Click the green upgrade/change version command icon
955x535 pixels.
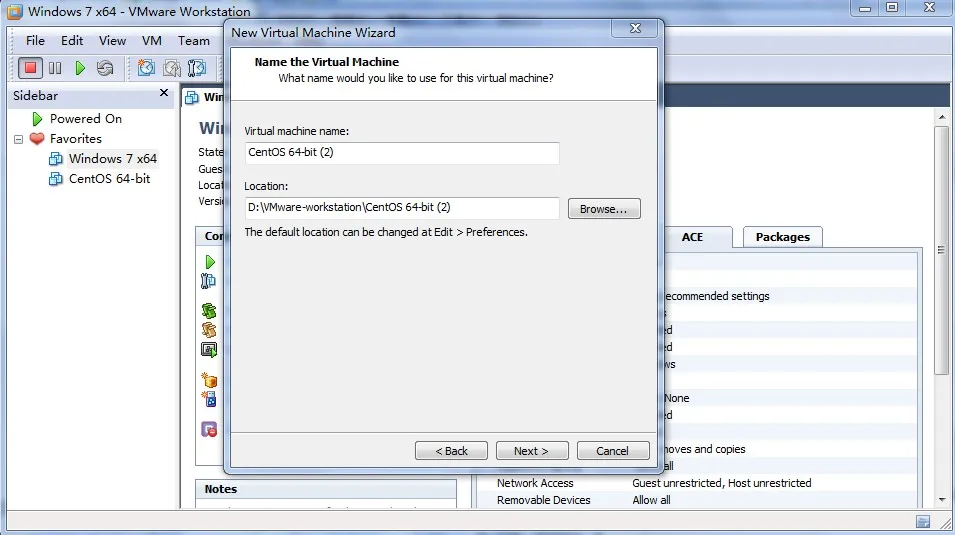pos(209,311)
